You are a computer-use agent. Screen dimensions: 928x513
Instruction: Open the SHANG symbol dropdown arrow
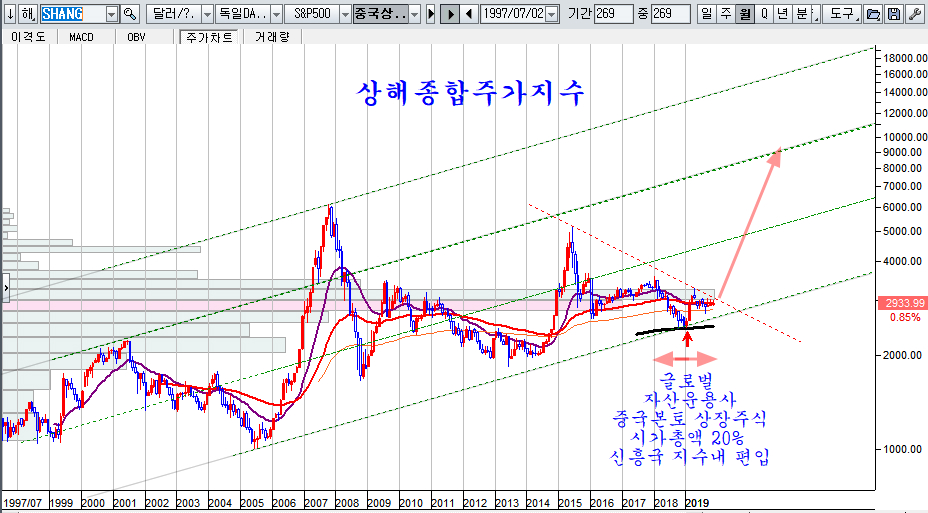pyautogui.click(x=112, y=14)
